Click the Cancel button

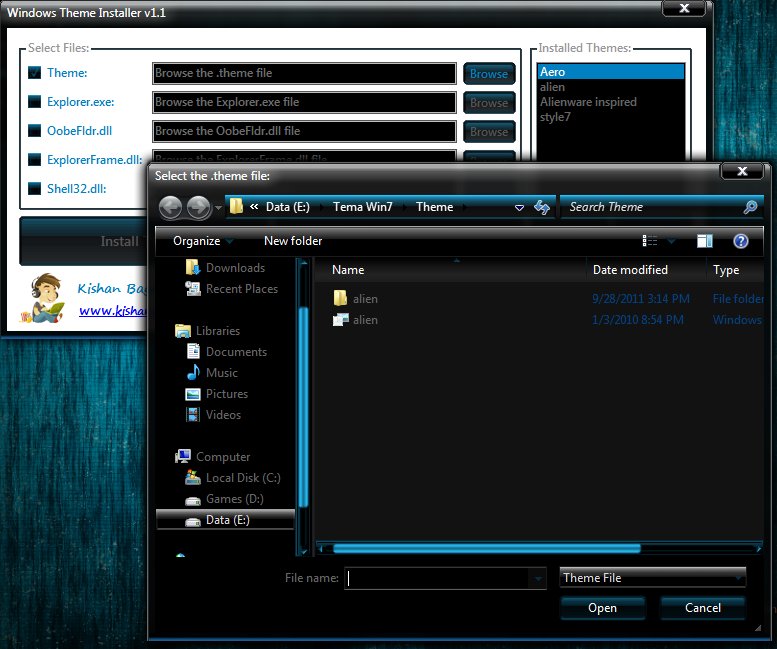pyautogui.click(x=703, y=608)
